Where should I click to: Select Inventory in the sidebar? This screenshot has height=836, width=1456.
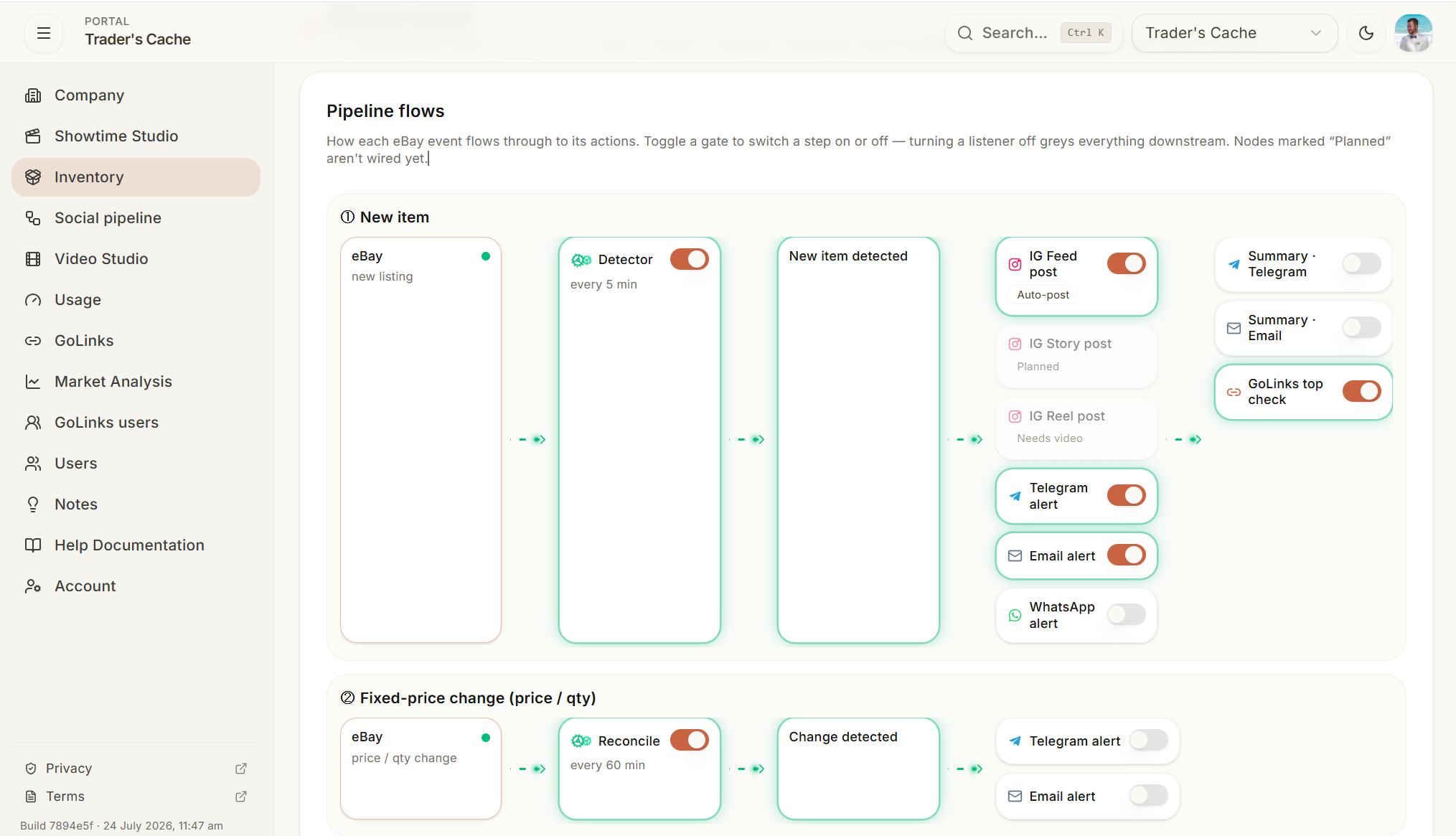pyautogui.click(x=136, y=177)
